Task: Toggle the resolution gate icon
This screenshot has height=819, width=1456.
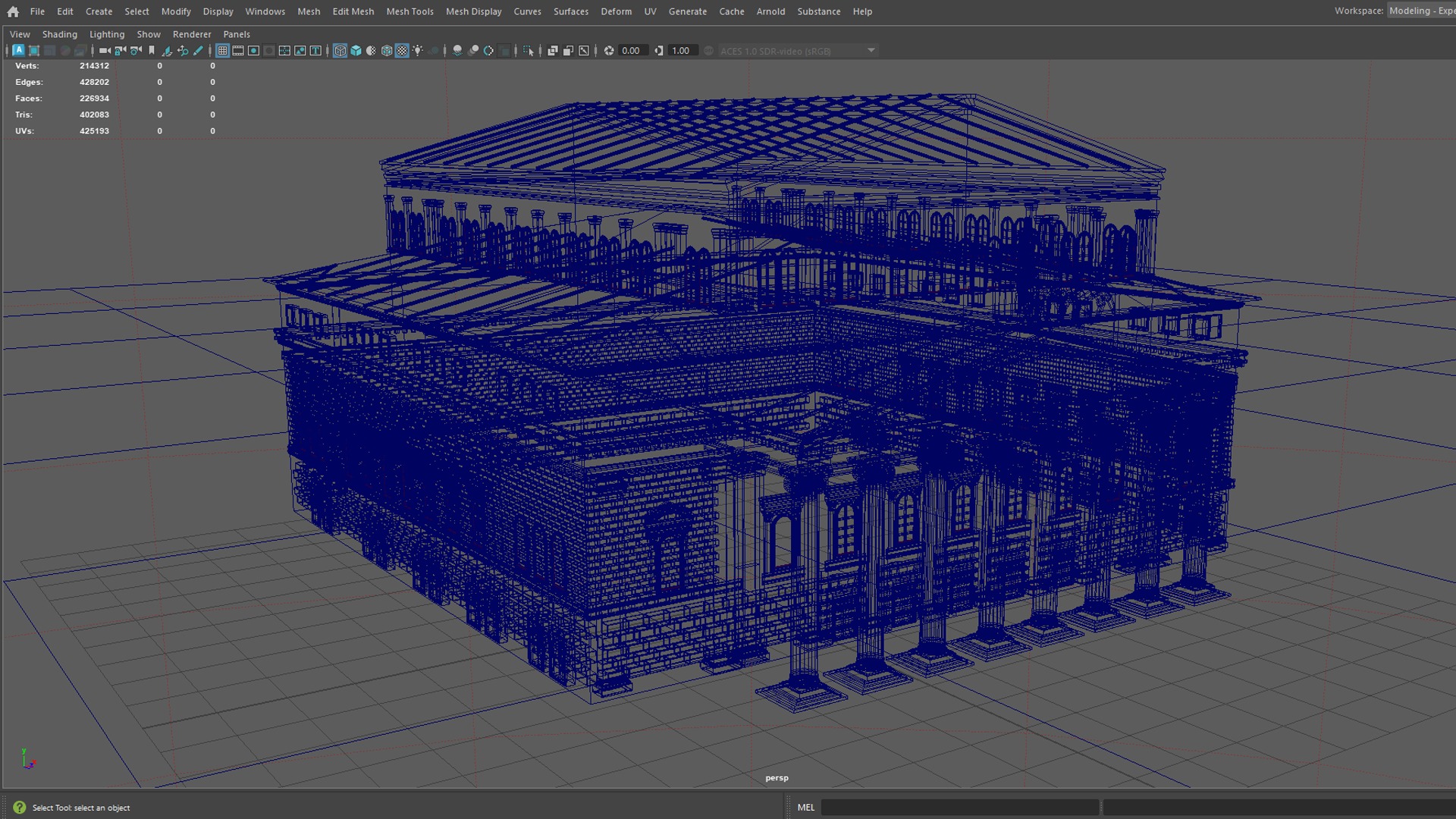Action: (x=253, y=51)
